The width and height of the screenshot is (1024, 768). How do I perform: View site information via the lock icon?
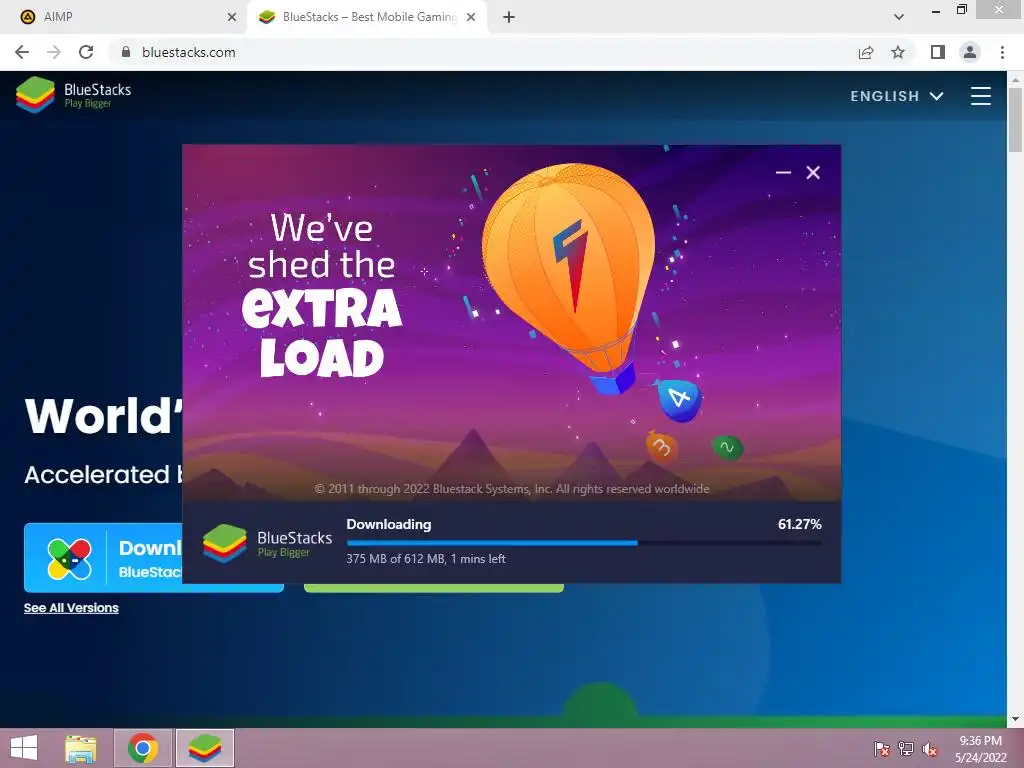click(126, 52)
